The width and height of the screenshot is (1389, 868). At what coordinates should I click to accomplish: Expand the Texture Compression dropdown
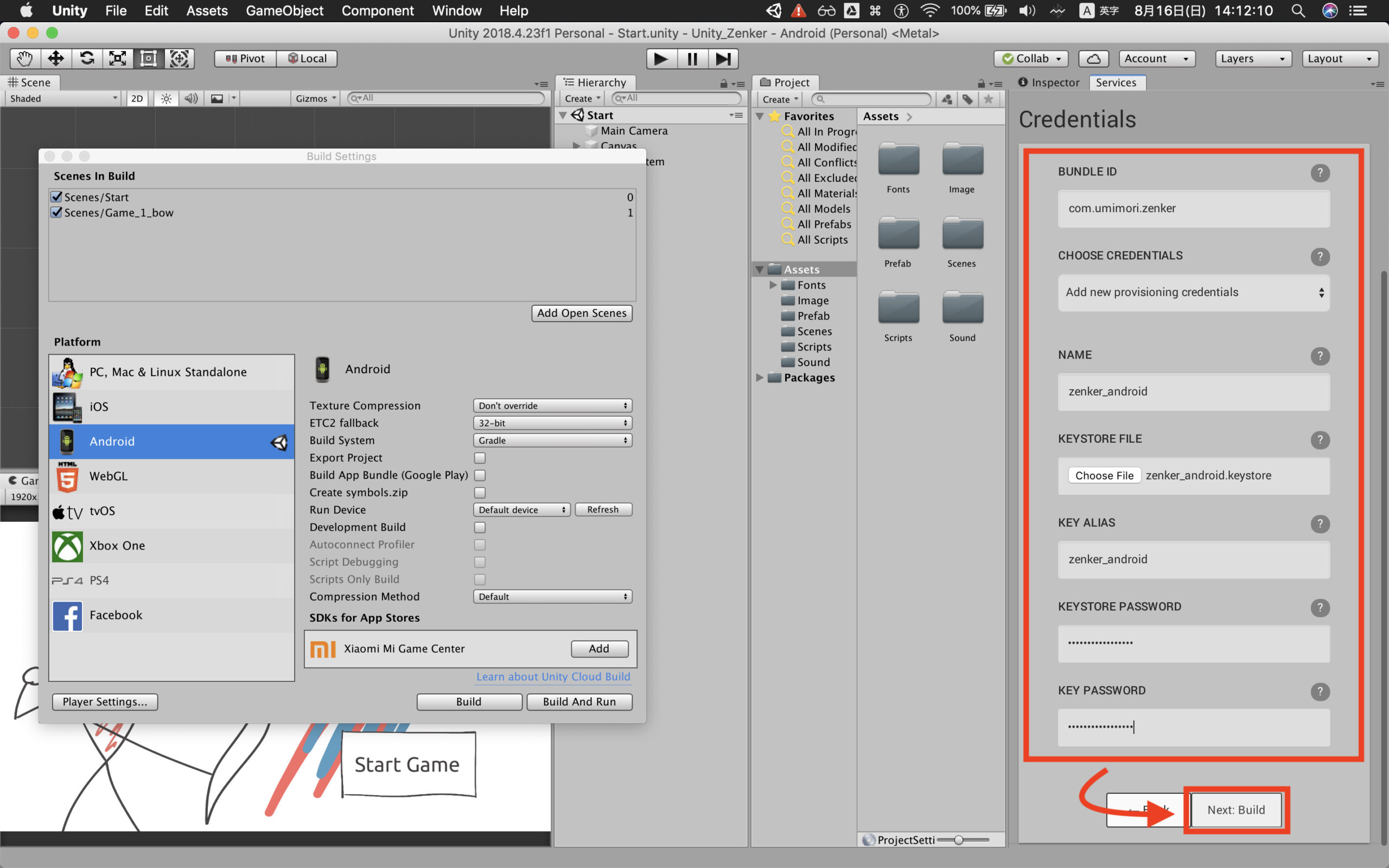coord(551,404)
